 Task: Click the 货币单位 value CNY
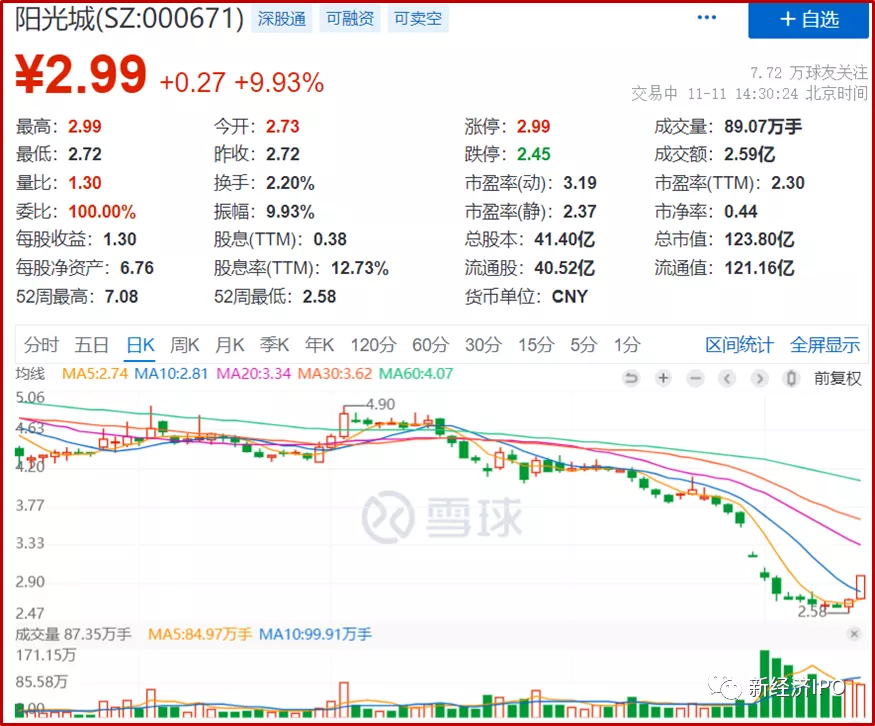pos(570,297)
